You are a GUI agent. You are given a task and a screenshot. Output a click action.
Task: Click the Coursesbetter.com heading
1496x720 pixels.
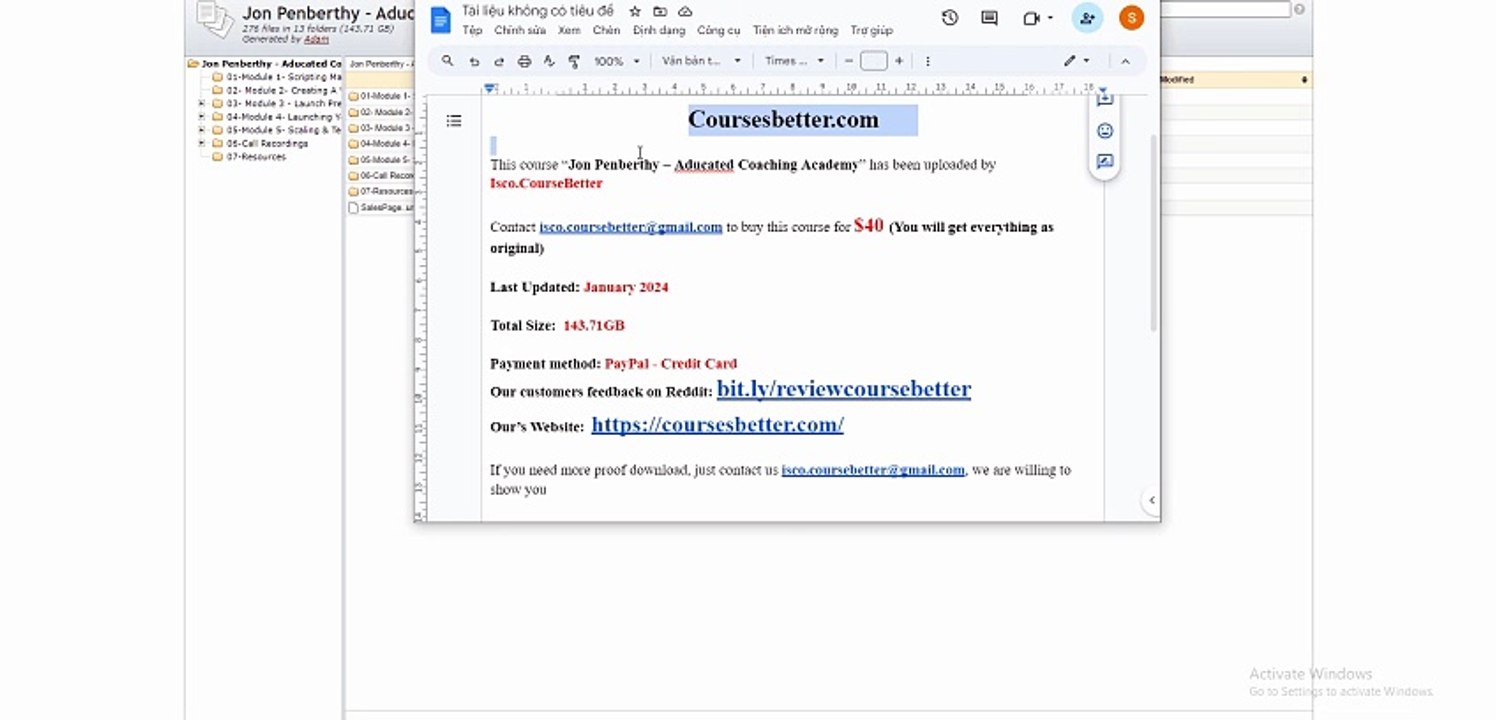pyautogui.click(x=783, y=120)
